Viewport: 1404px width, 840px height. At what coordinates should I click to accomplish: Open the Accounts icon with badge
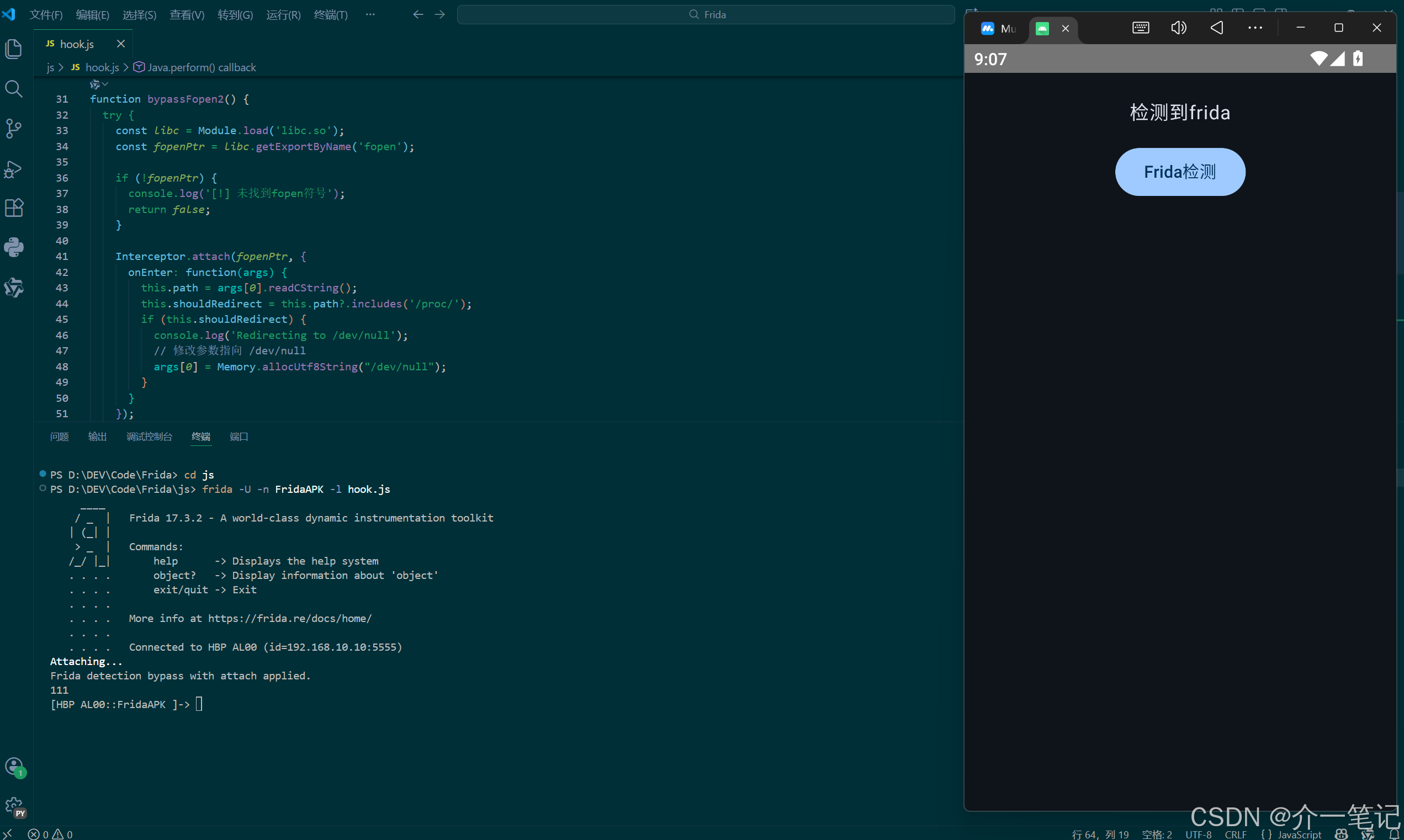click(x=14, y=766)
